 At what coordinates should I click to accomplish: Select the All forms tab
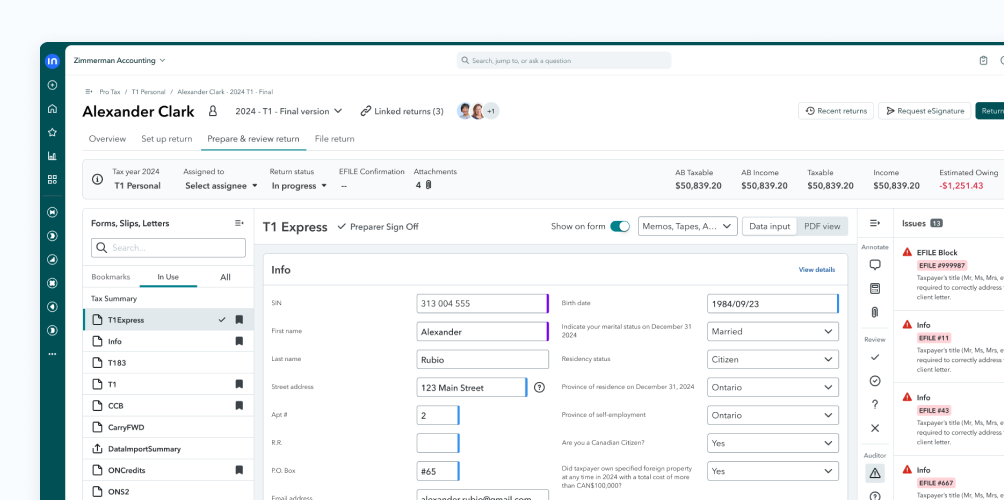225,277
